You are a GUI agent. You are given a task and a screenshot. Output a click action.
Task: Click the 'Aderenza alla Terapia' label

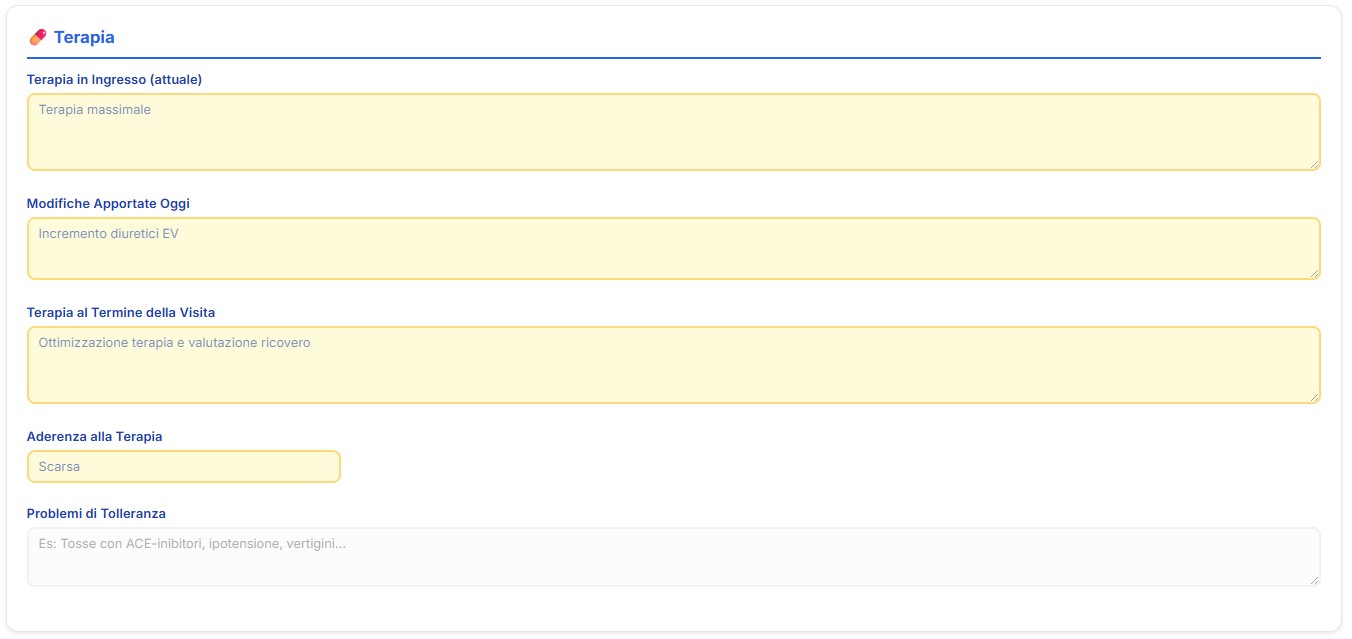(x=94, y=437)
